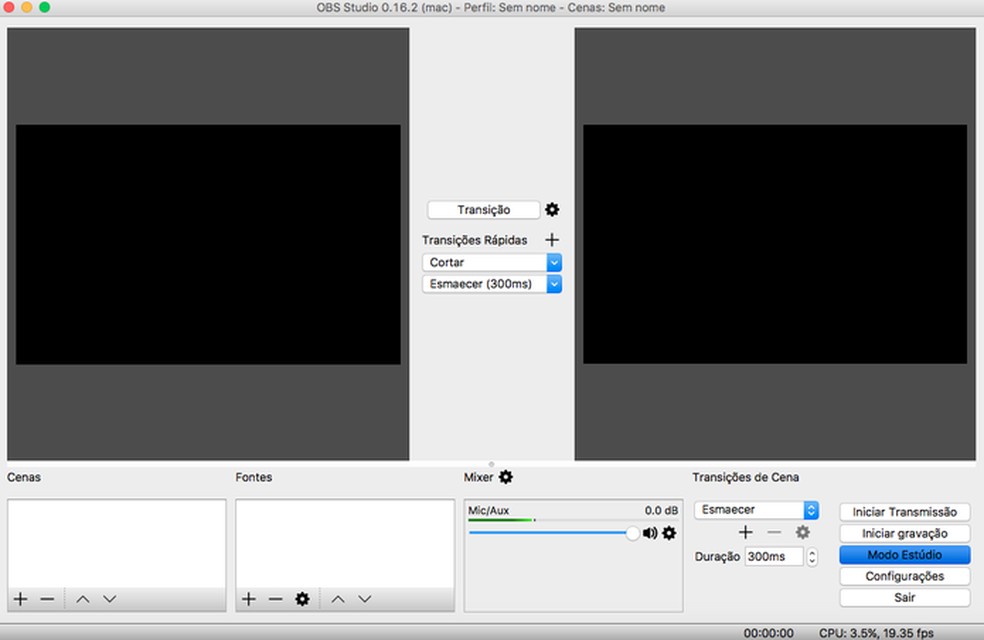Move scene up in Cenas list
984x640 pixels.
point(83,599)
